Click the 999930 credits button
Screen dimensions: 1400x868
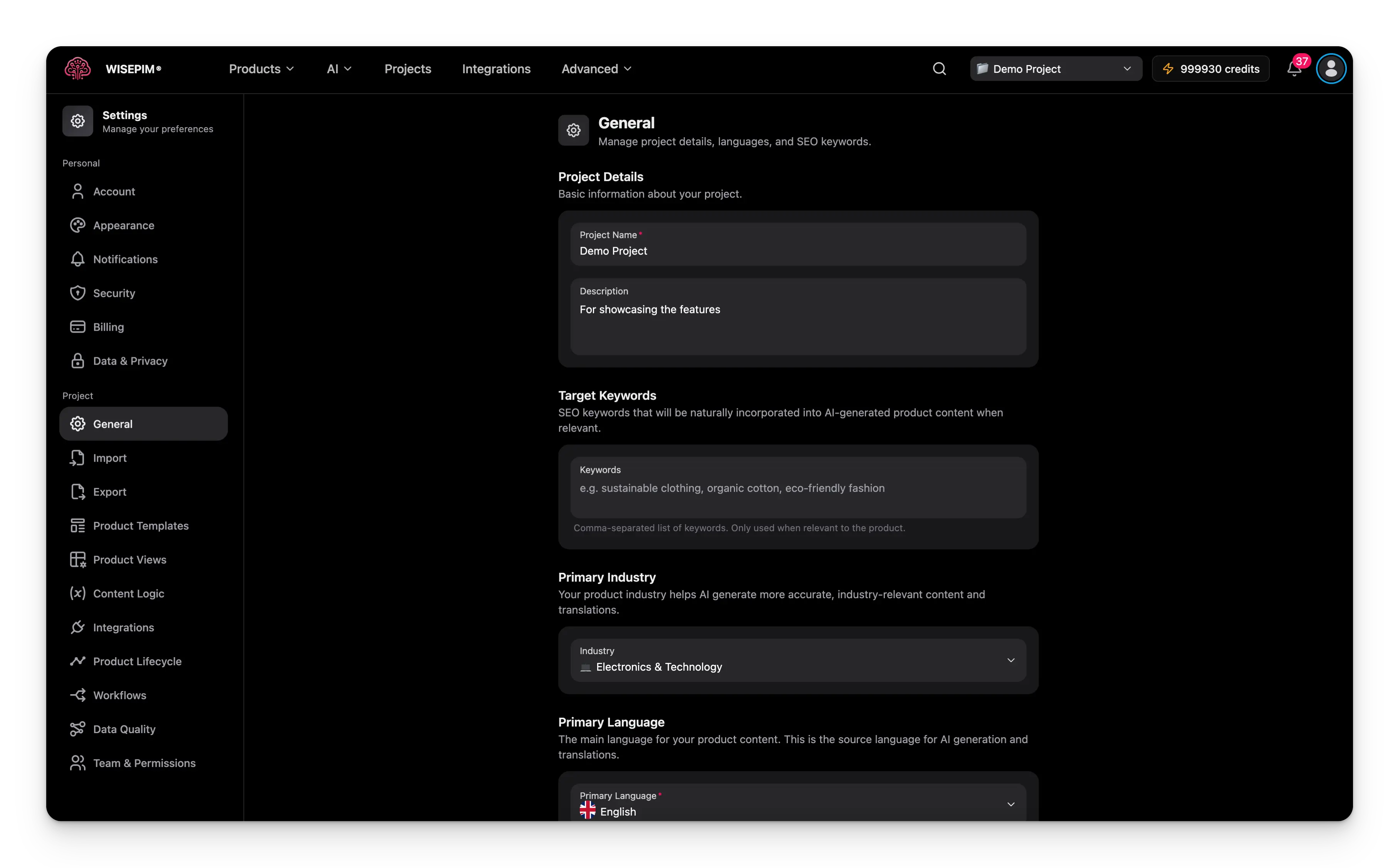click(x=1210, y=68)
